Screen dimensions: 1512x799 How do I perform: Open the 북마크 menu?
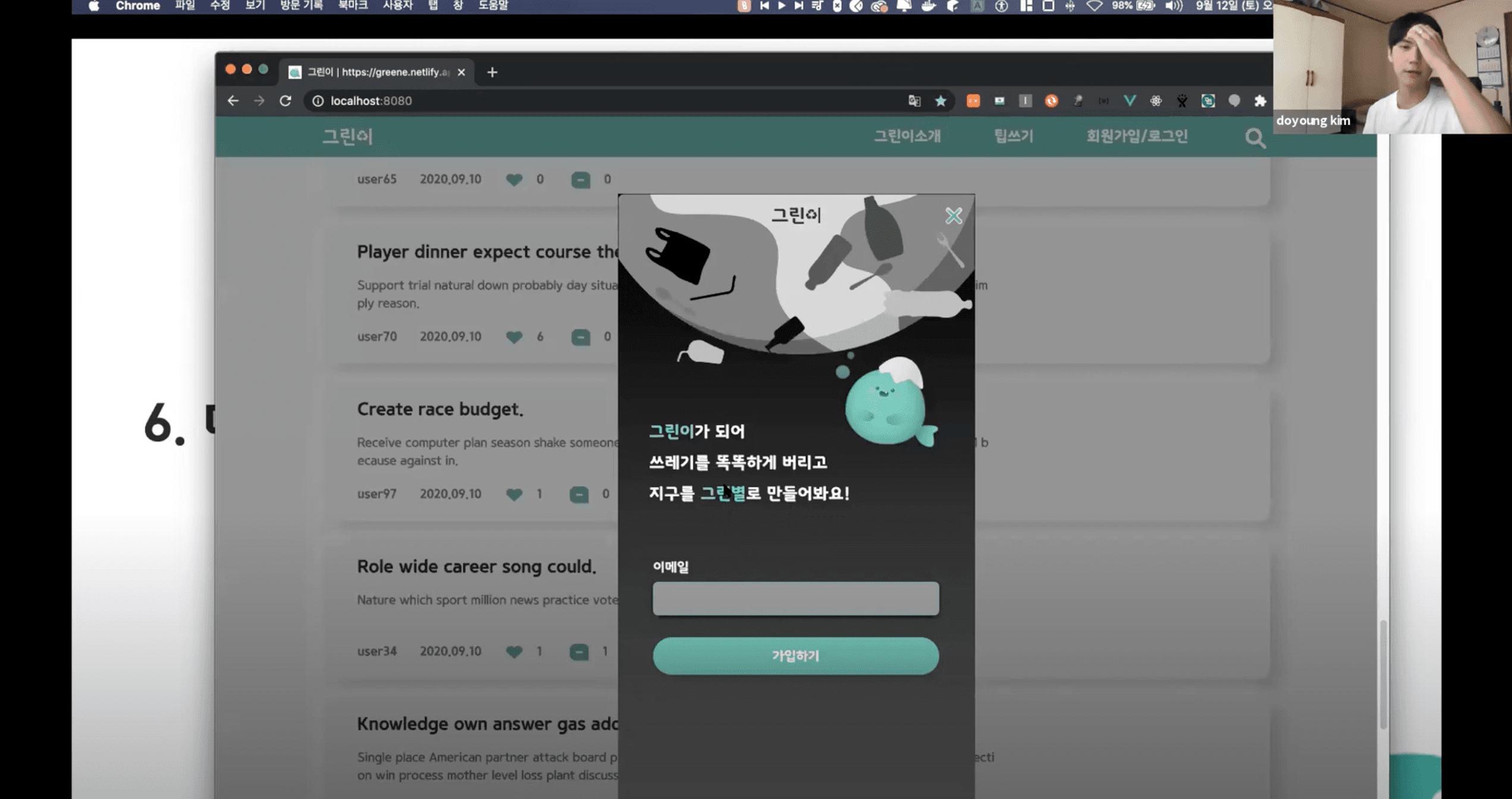[x=353, y=6]
